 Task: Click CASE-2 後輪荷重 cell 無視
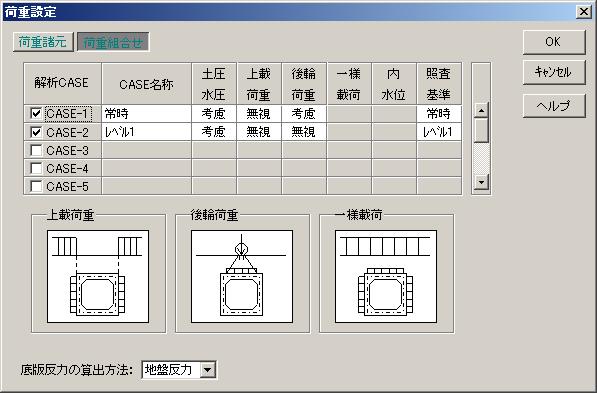[x=303, y=132]
